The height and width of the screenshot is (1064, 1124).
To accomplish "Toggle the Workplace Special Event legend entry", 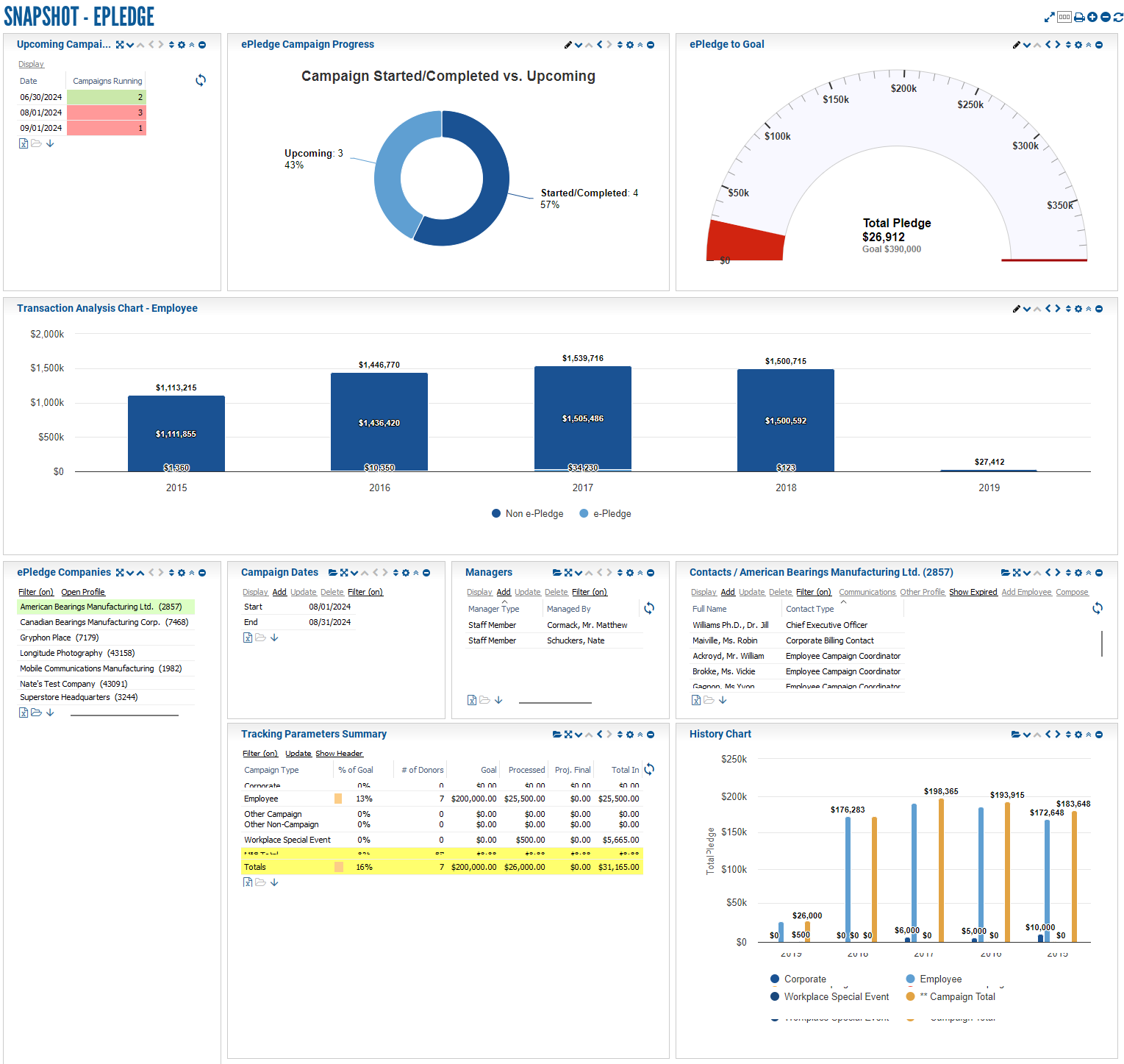I will coord(829,997).
